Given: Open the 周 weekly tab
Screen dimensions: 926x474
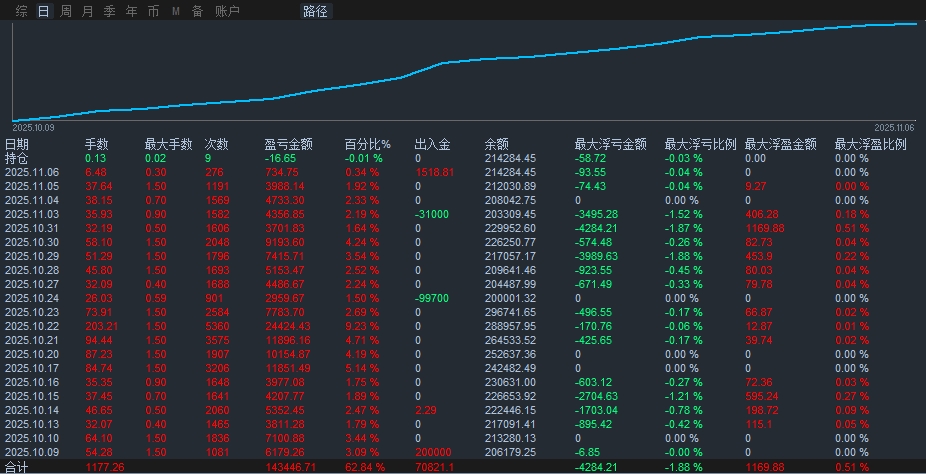Looking at the screenshot, I should click(x=66, y=11).
